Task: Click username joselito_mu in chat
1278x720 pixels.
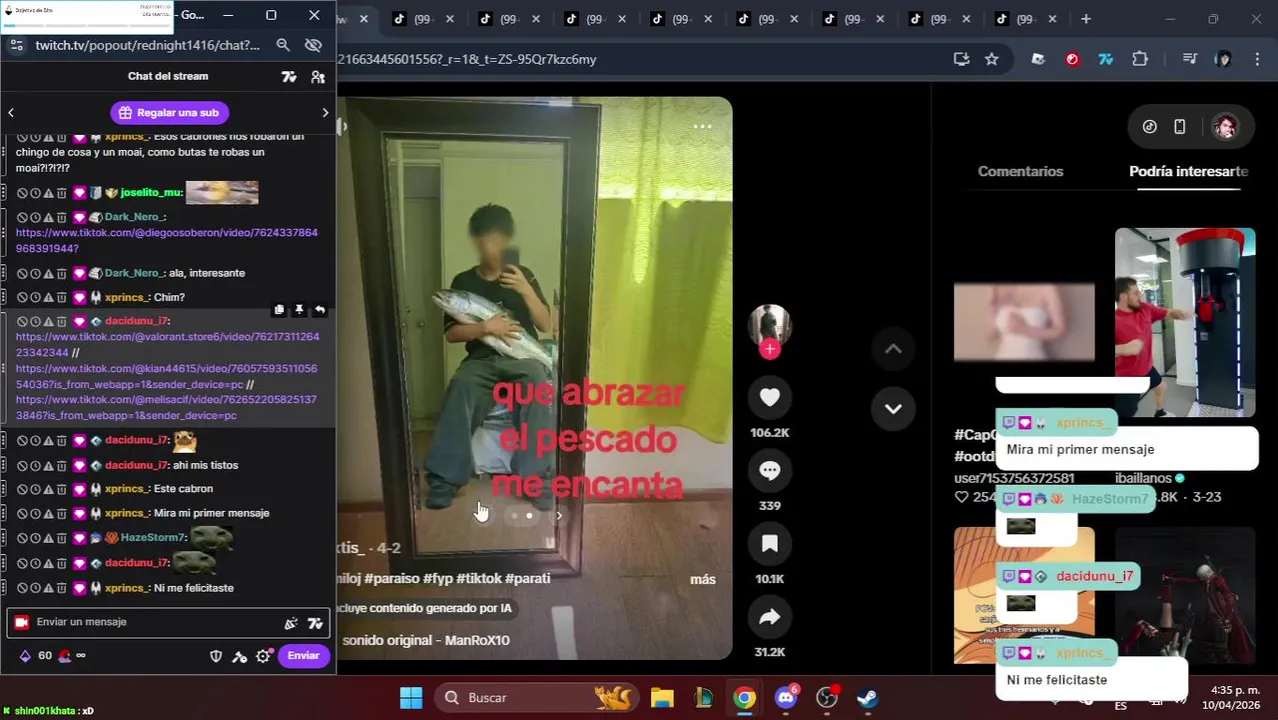Action: click(x=150, y=193)
